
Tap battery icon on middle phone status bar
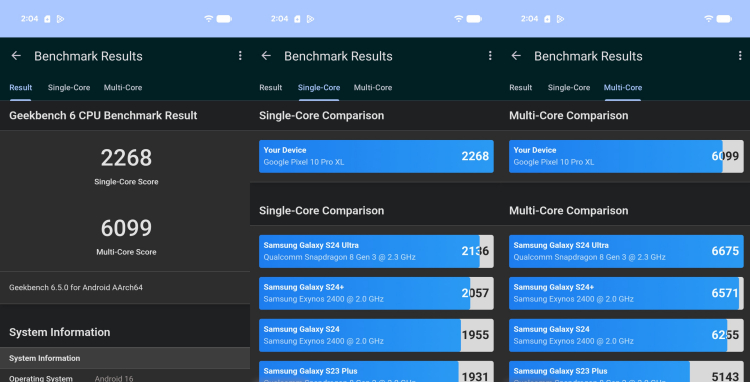[474, 19]
